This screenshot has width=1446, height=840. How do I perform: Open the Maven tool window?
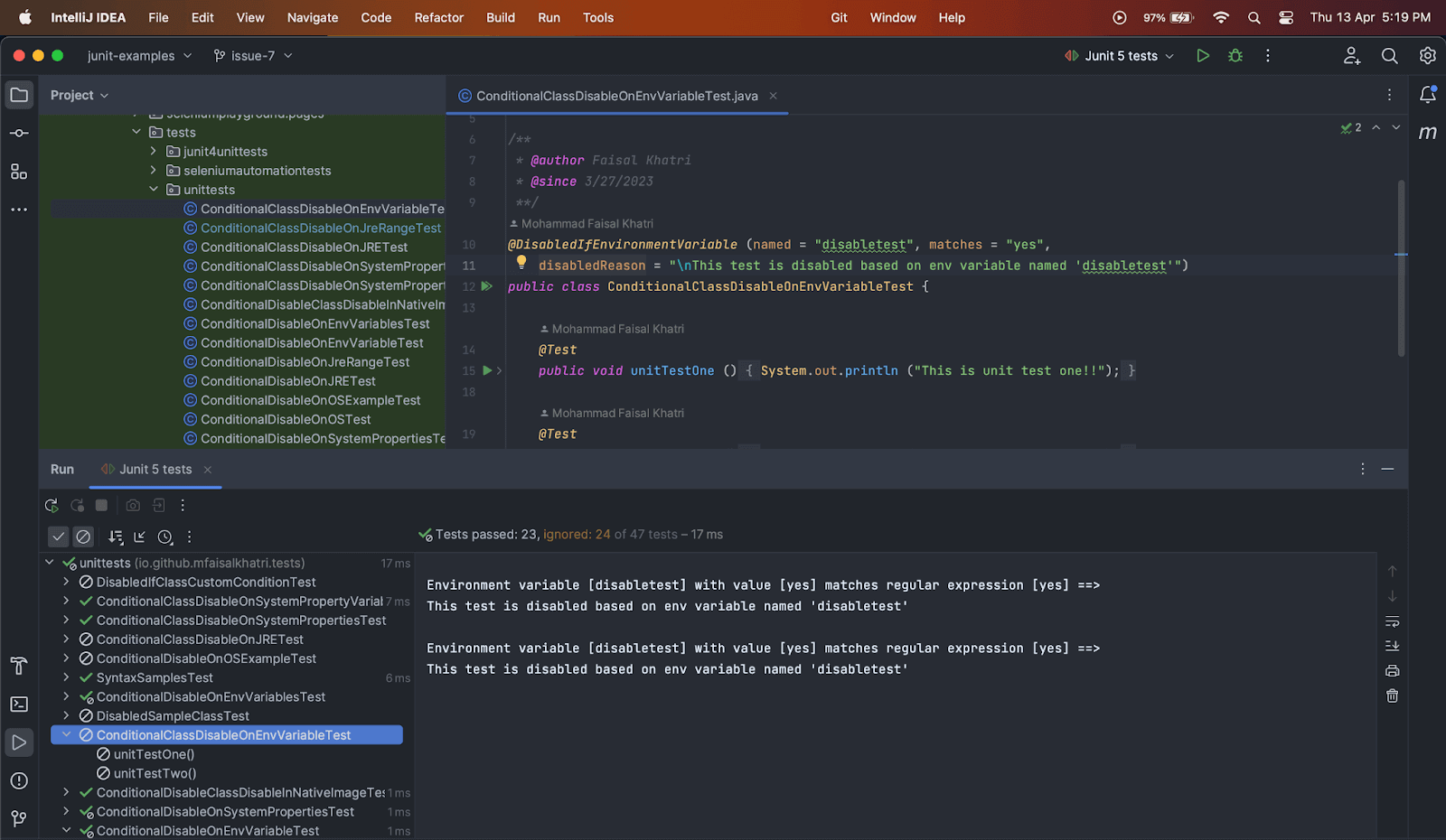[1427, 133]
